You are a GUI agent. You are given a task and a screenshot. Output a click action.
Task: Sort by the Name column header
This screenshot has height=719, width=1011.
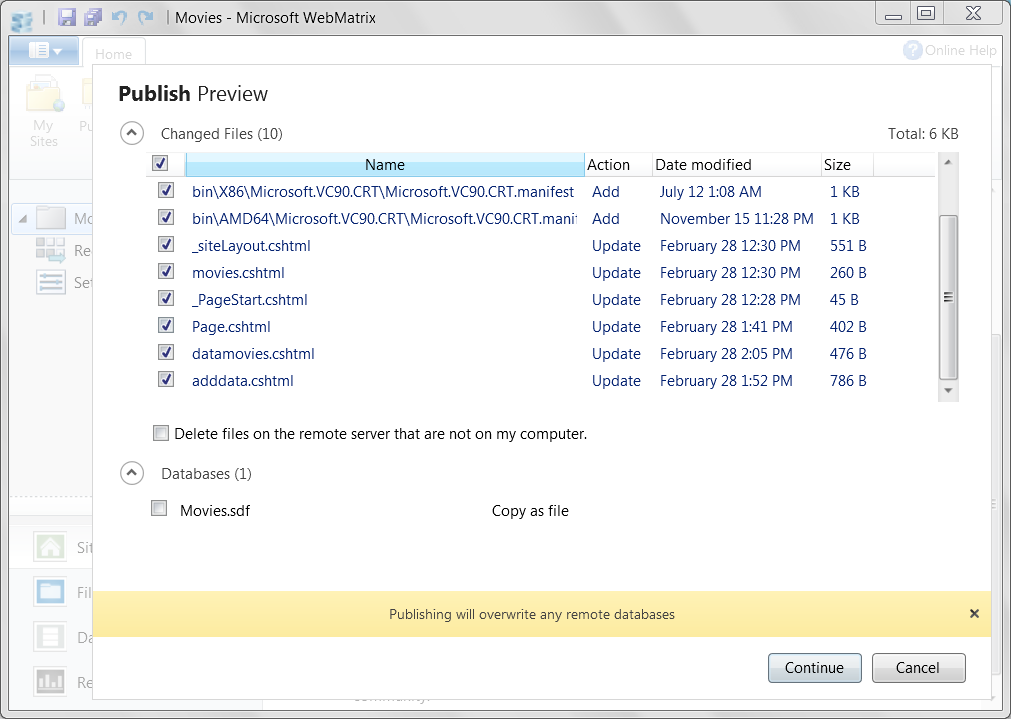tap(385, 165)
